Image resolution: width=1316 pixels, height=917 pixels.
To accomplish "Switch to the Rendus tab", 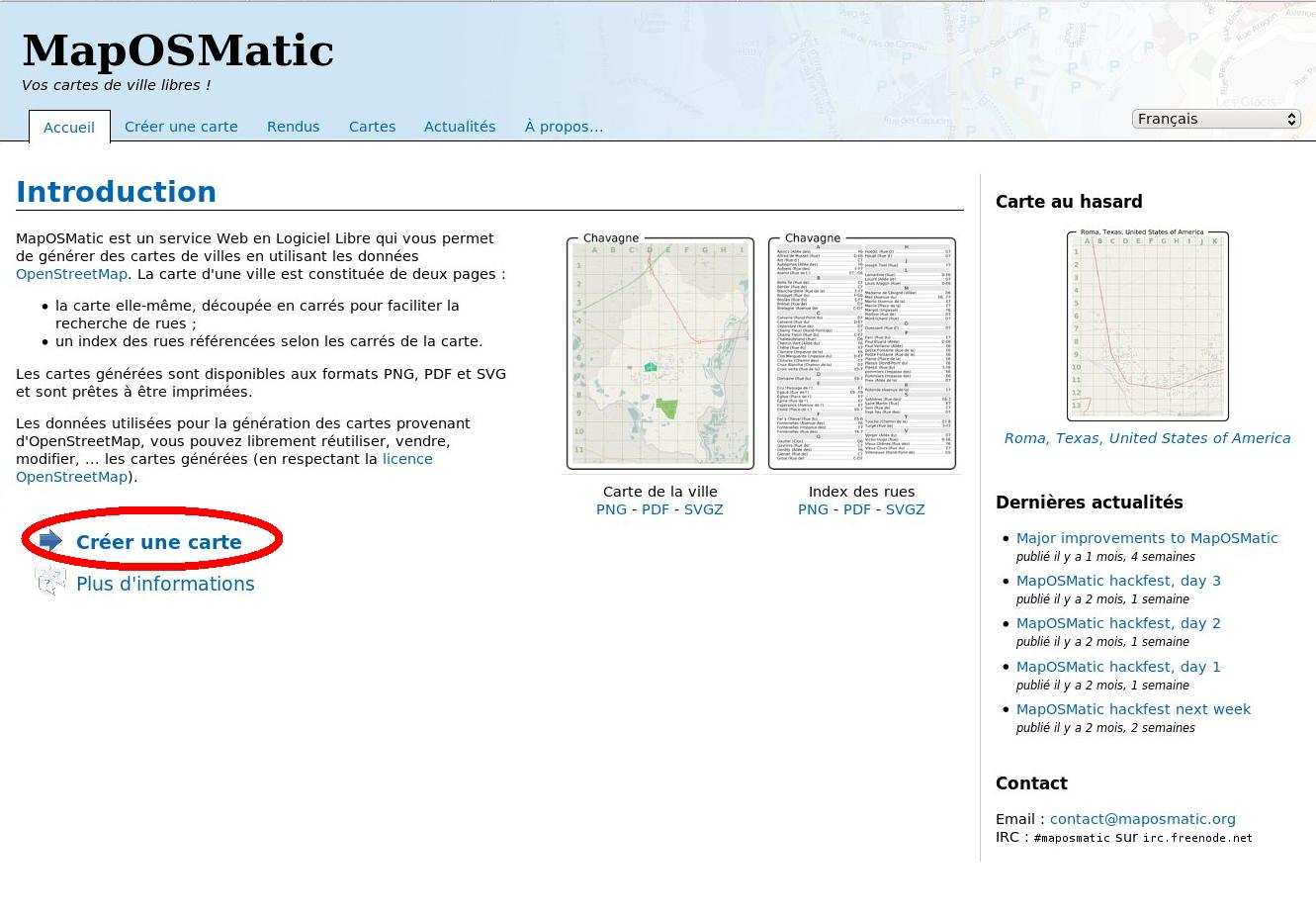I will (293, 127).
